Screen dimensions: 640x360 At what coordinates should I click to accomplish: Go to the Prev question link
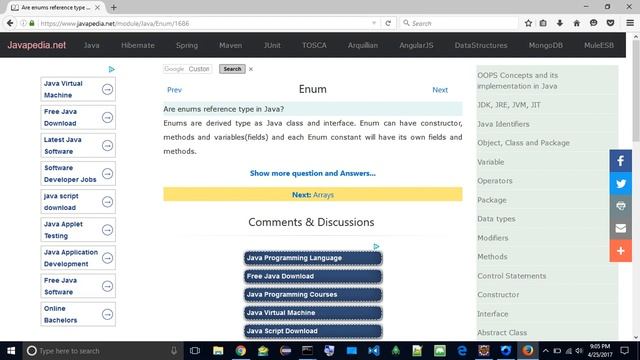point(174,90)
